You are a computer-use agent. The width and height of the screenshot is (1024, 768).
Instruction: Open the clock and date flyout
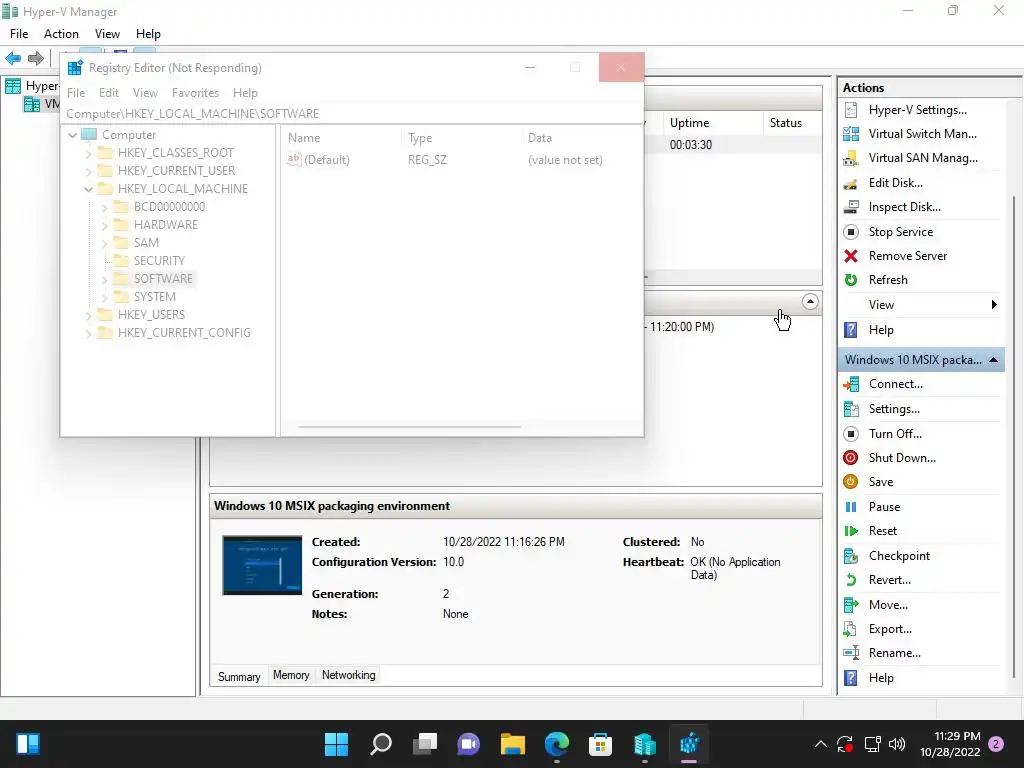[x=950, y=744]
